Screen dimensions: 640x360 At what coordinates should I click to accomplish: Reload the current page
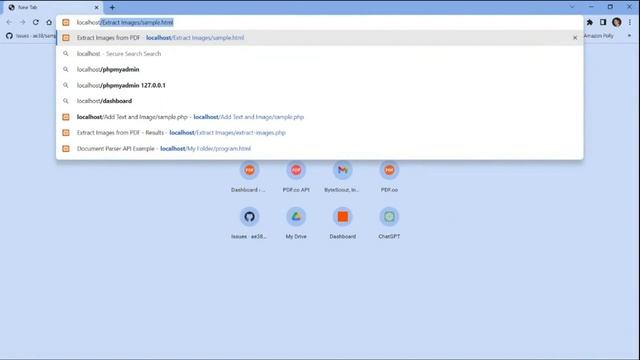[36, 22]
